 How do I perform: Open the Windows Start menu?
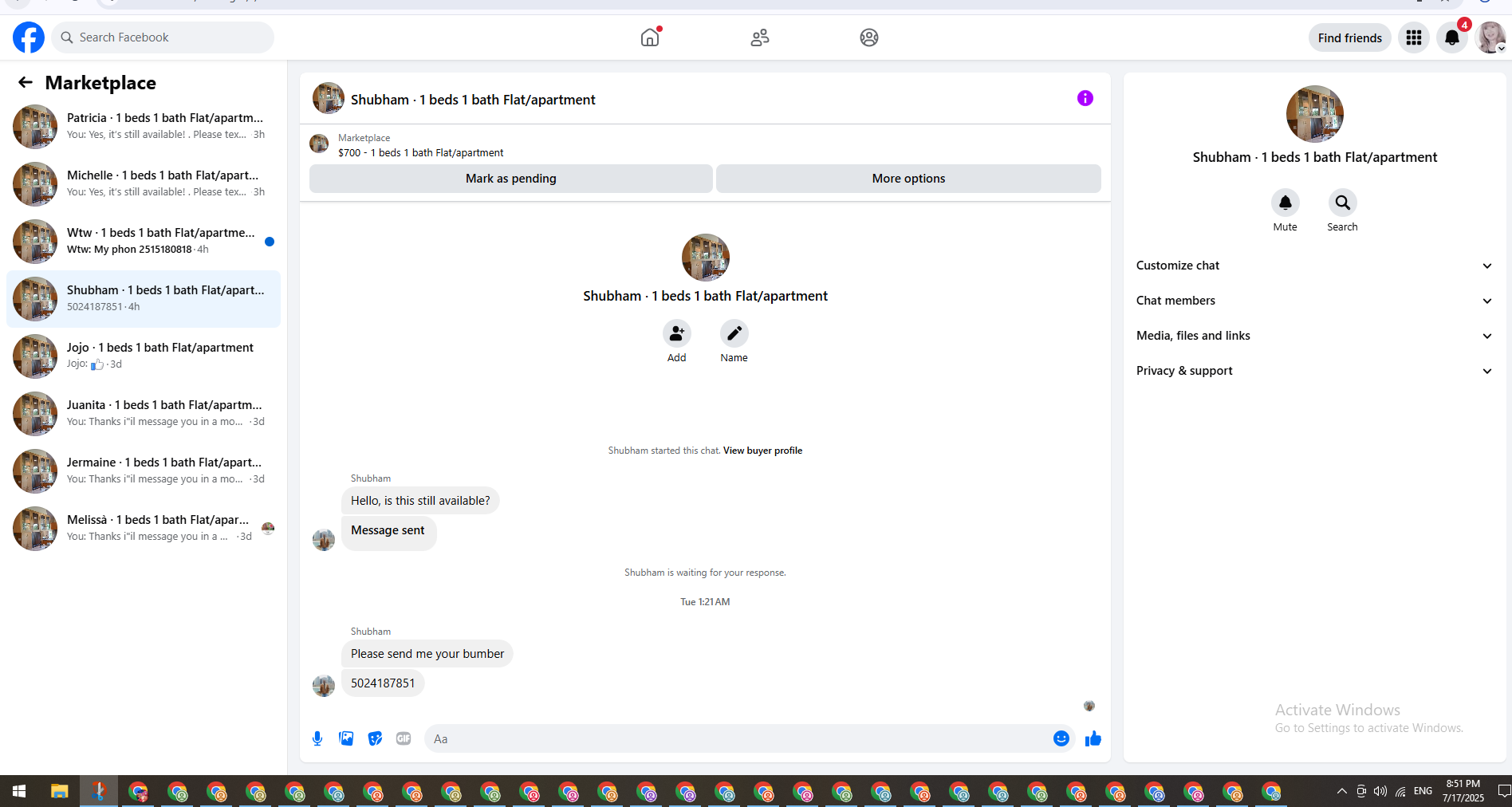19,791
